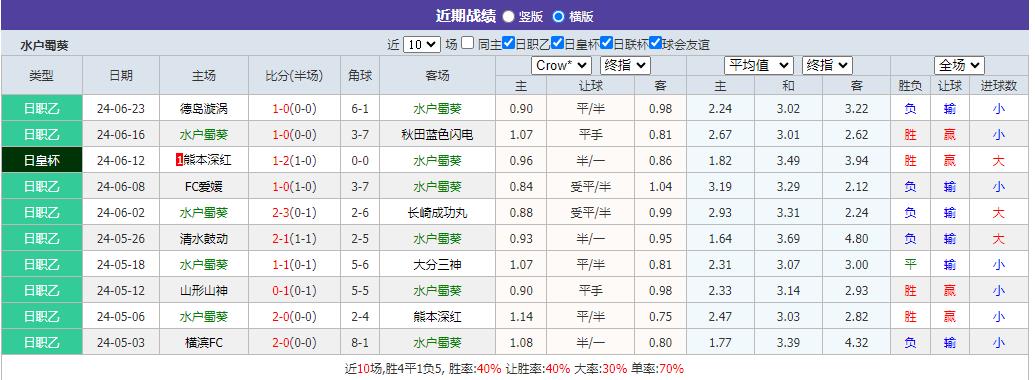1035x380 pixels.
Task: Click FC爱媛 home team link
Action: [203, 187]
